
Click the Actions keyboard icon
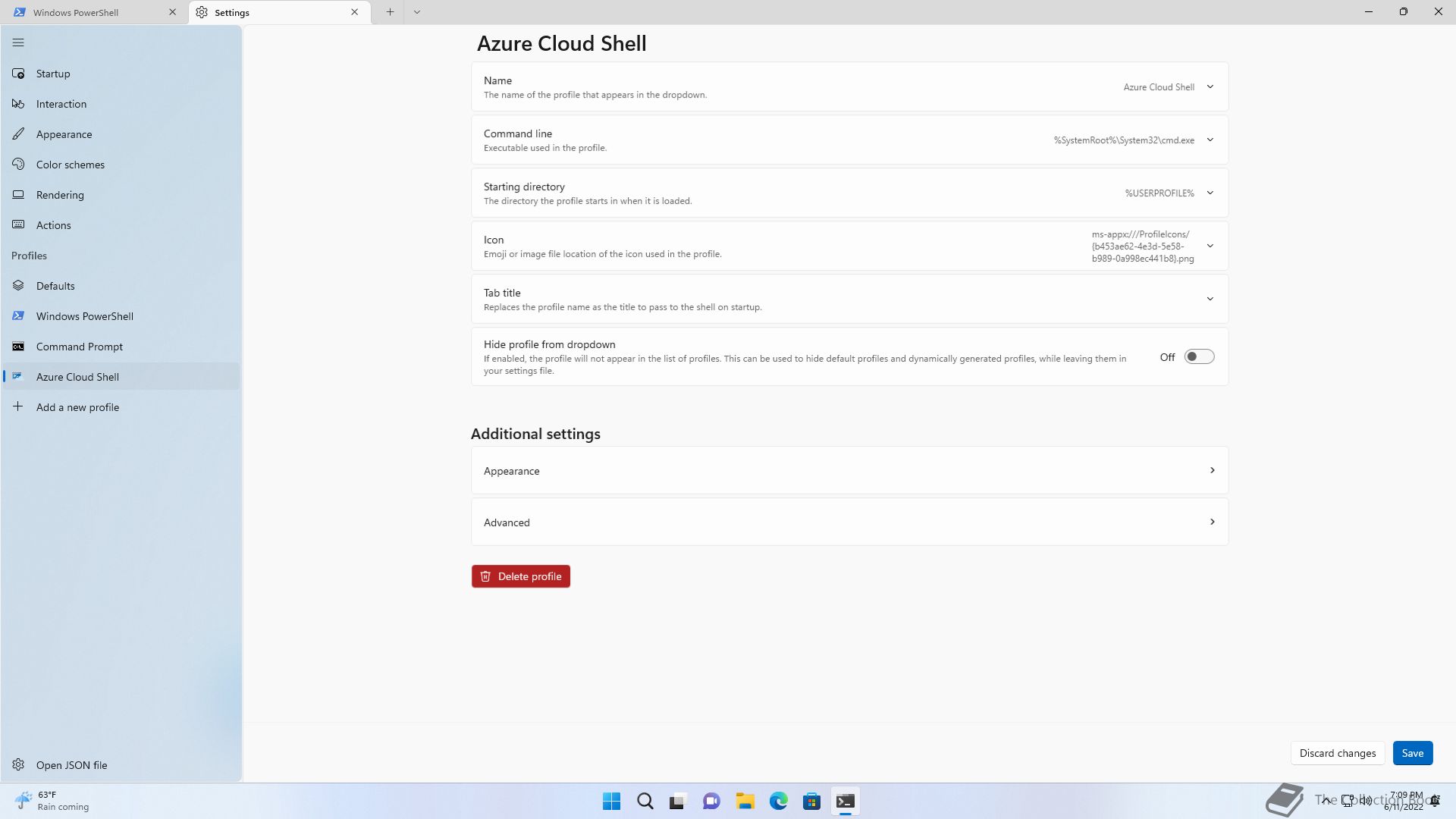pos(18,225)
